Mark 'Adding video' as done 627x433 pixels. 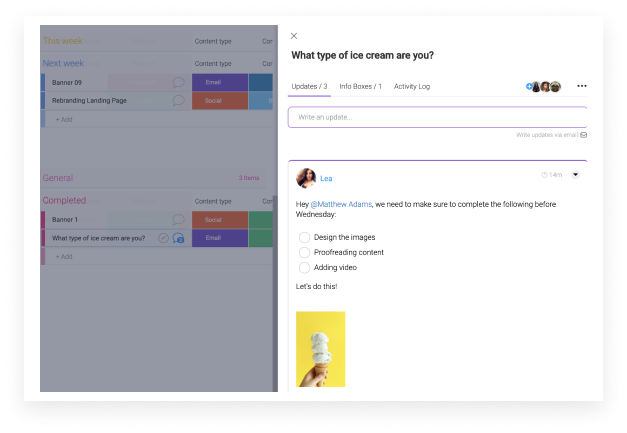[x=304, y=267]
